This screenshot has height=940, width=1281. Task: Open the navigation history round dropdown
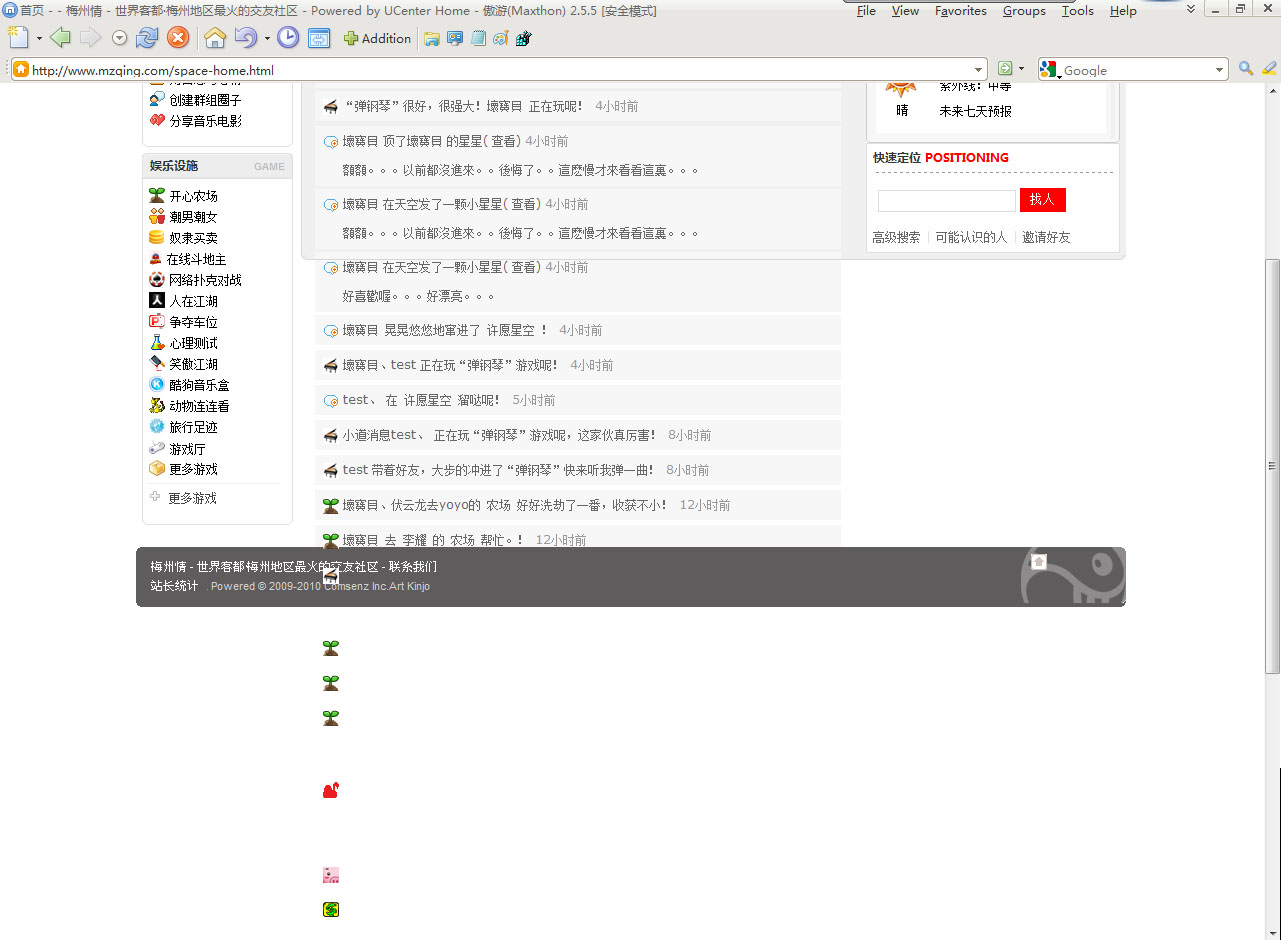pos(119,38)
